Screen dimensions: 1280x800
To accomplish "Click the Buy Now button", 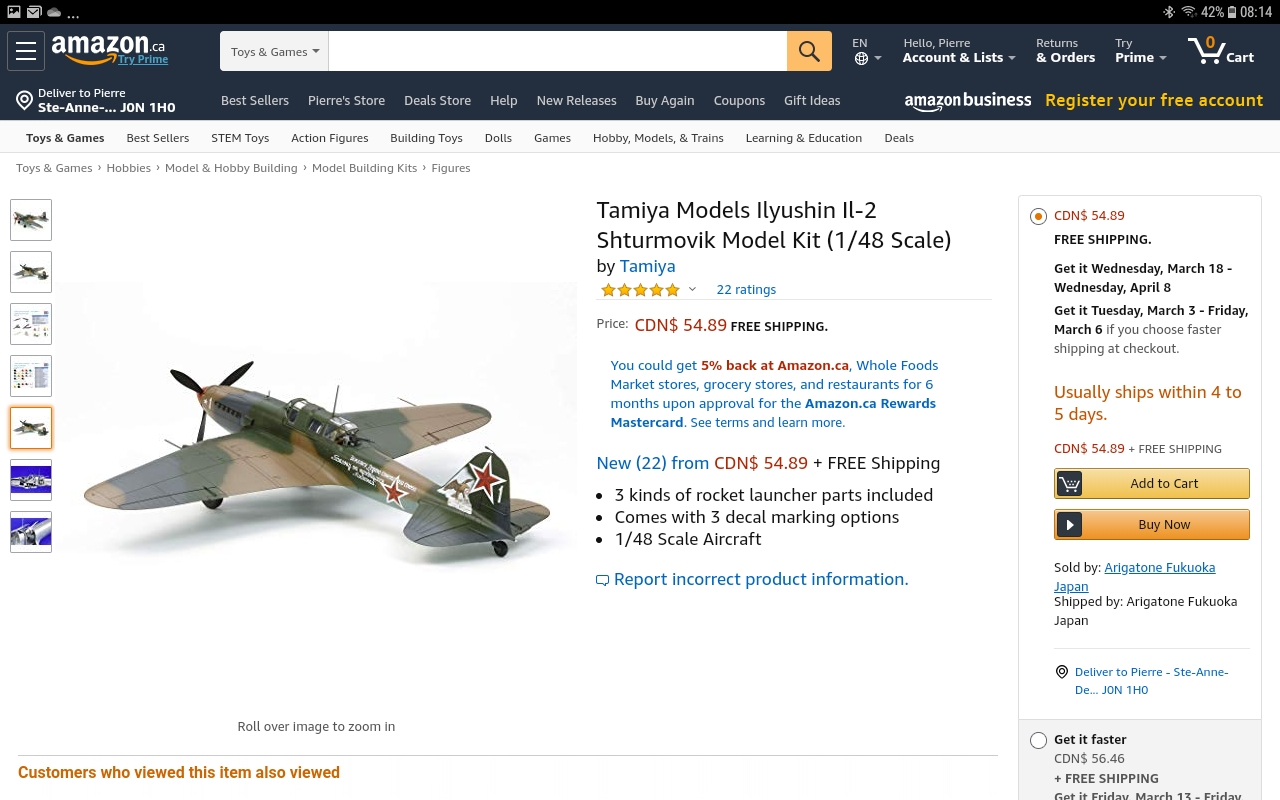I will [x=1152, y=524].
